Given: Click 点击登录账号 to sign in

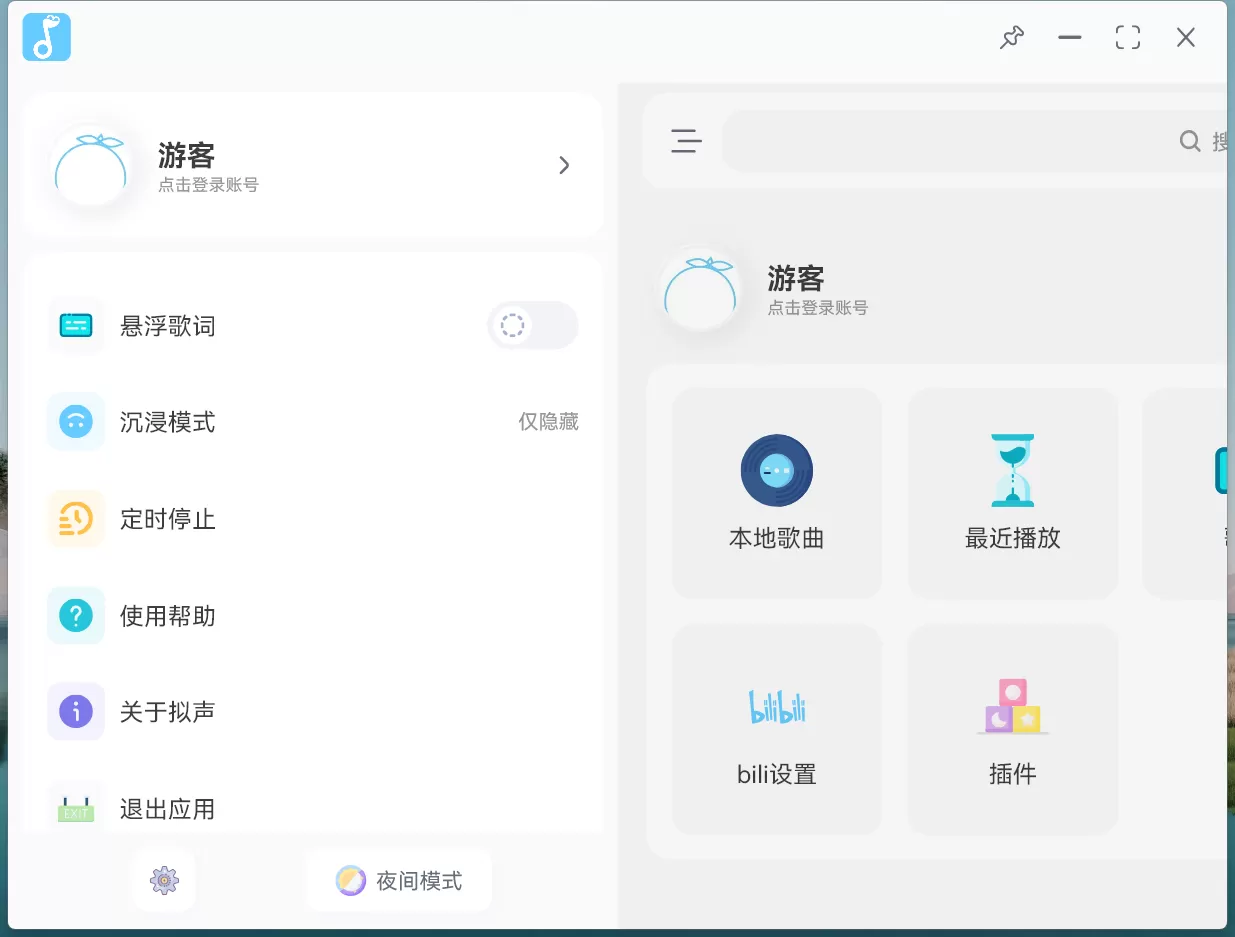Looking at the screenshot, I should pyautogui.click(x=207, y=184).
